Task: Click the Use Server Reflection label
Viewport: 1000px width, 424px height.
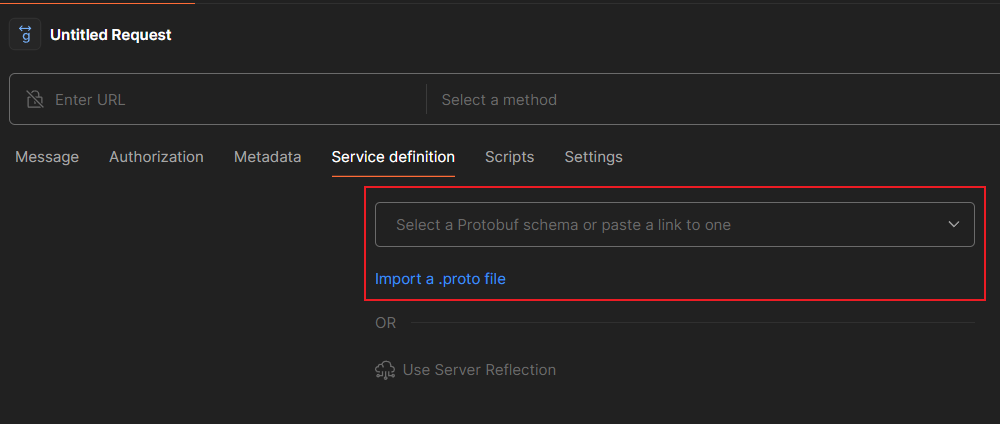Action: tap(479, 370)
